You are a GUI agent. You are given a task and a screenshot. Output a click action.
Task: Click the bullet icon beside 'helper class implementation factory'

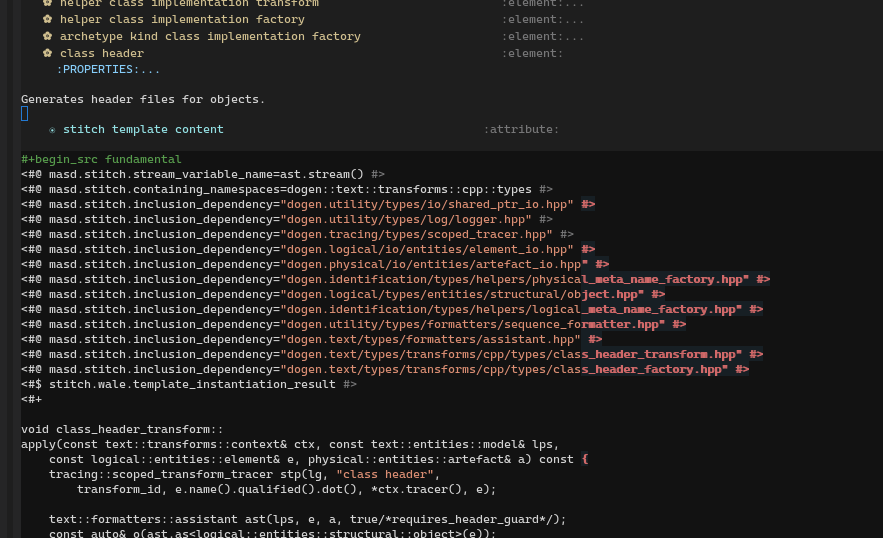coord(47,19)
